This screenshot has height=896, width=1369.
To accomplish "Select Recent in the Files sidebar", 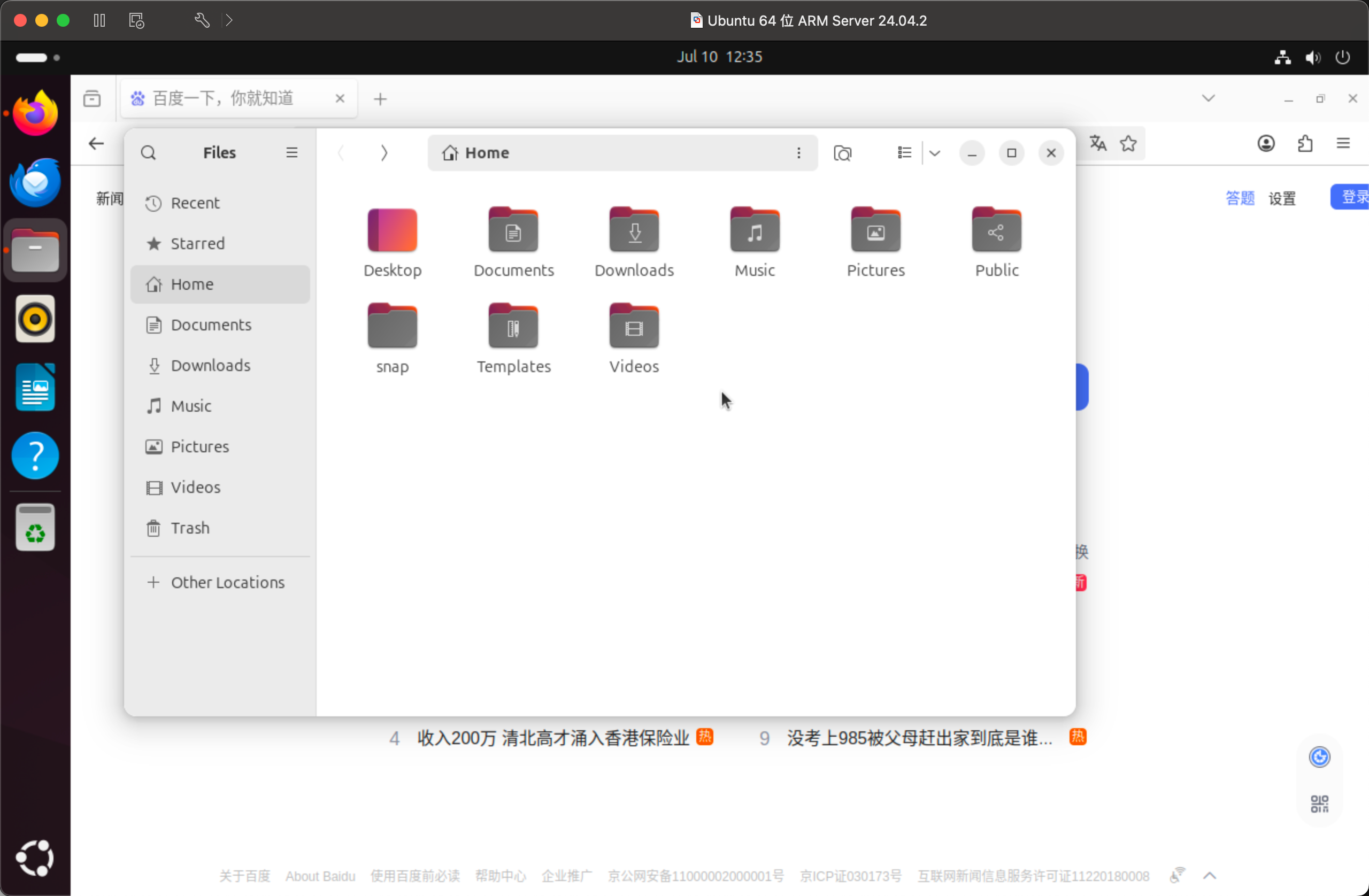I will coord(220,203).
